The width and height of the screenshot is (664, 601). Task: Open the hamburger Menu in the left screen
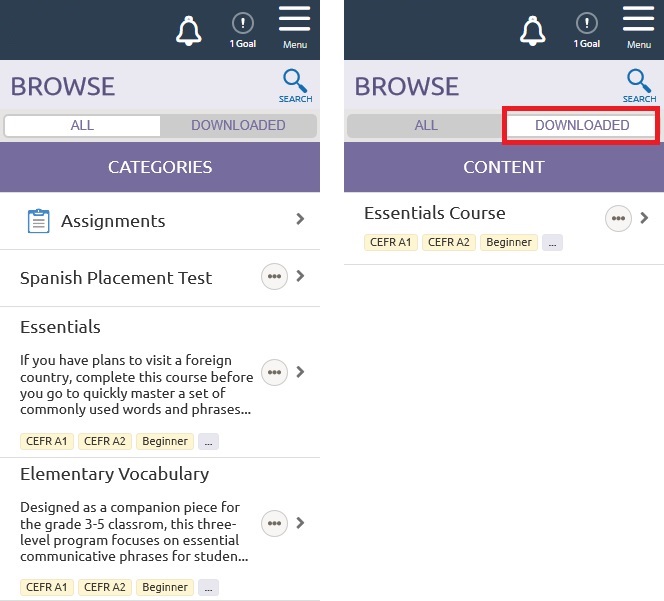point(295,27)
